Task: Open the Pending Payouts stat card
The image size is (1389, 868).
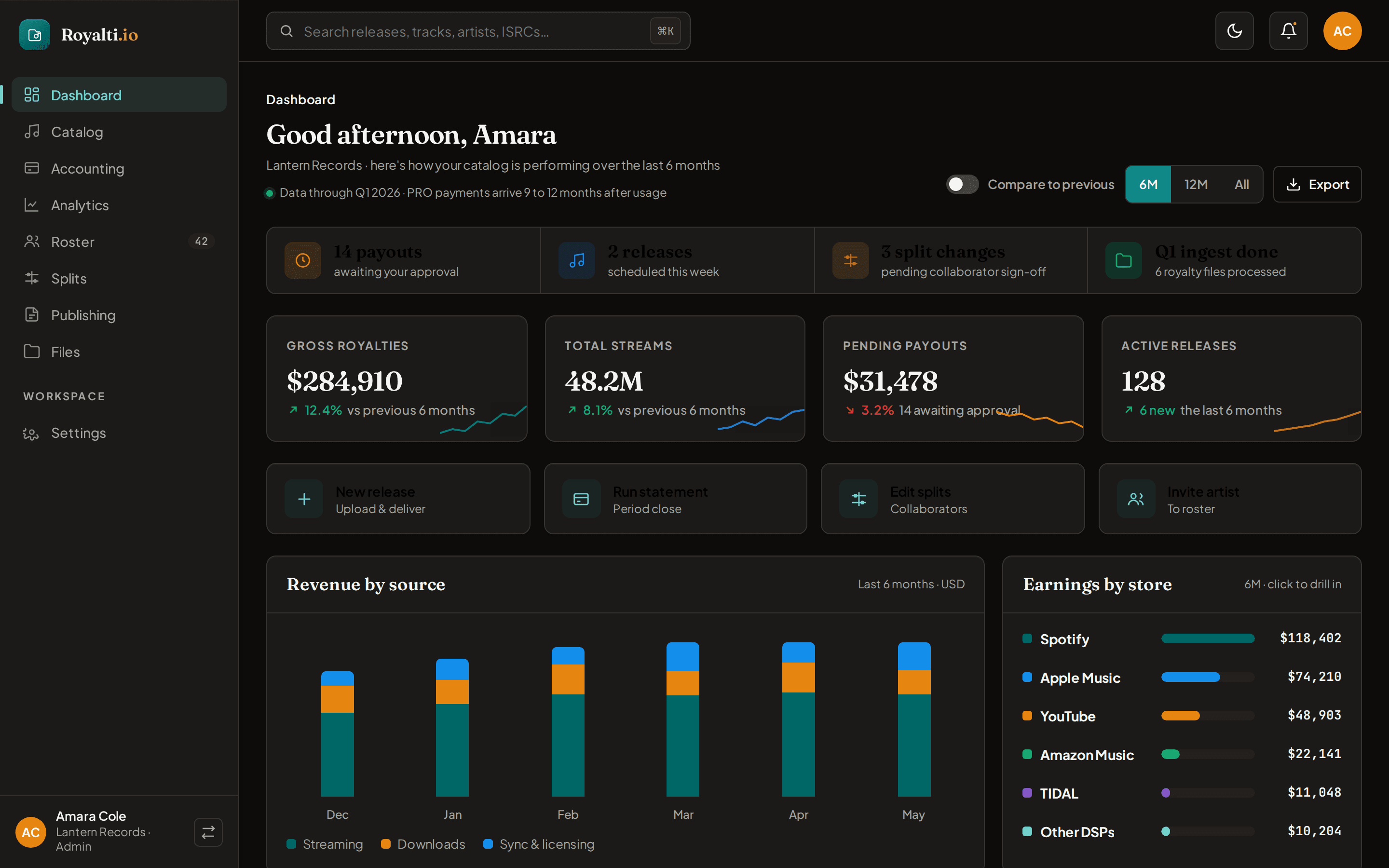Action: pyautogui.click(x=953, y=379)
